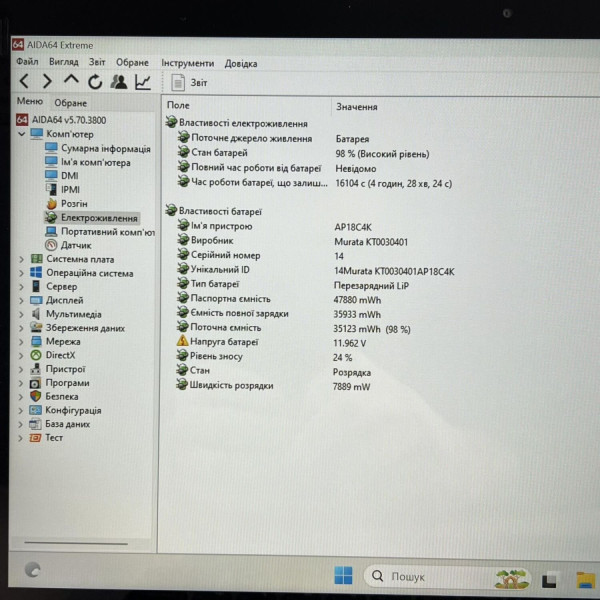
Task: Select the IPMI tree item
Action: (x=63, y=189)
